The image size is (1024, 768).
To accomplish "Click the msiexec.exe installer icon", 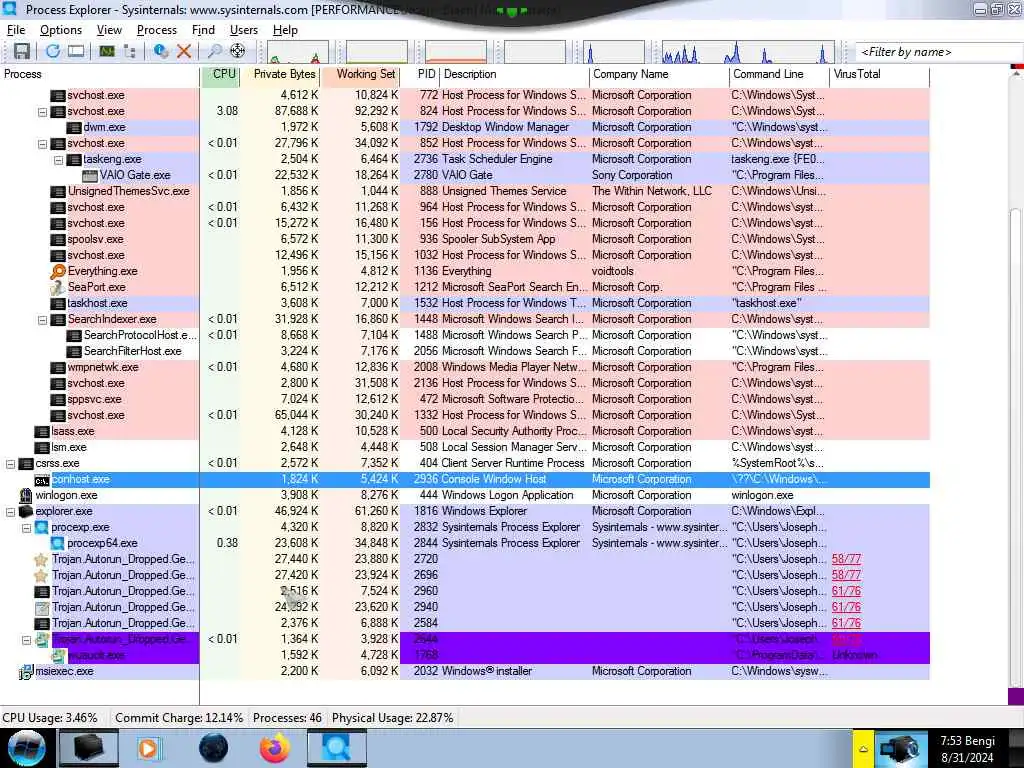I will click(x=26, y=671).
